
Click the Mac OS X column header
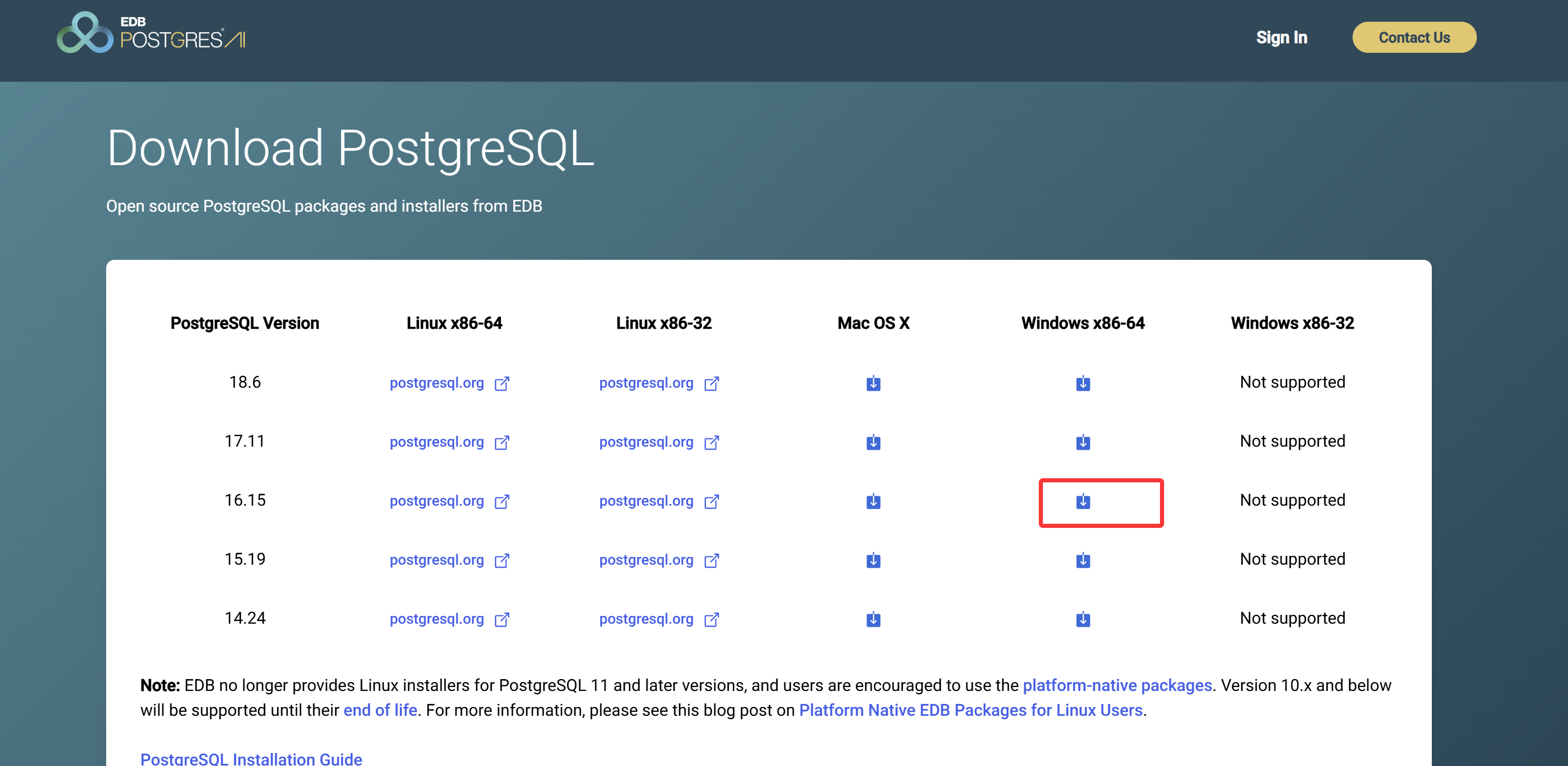tap(873, 323)
